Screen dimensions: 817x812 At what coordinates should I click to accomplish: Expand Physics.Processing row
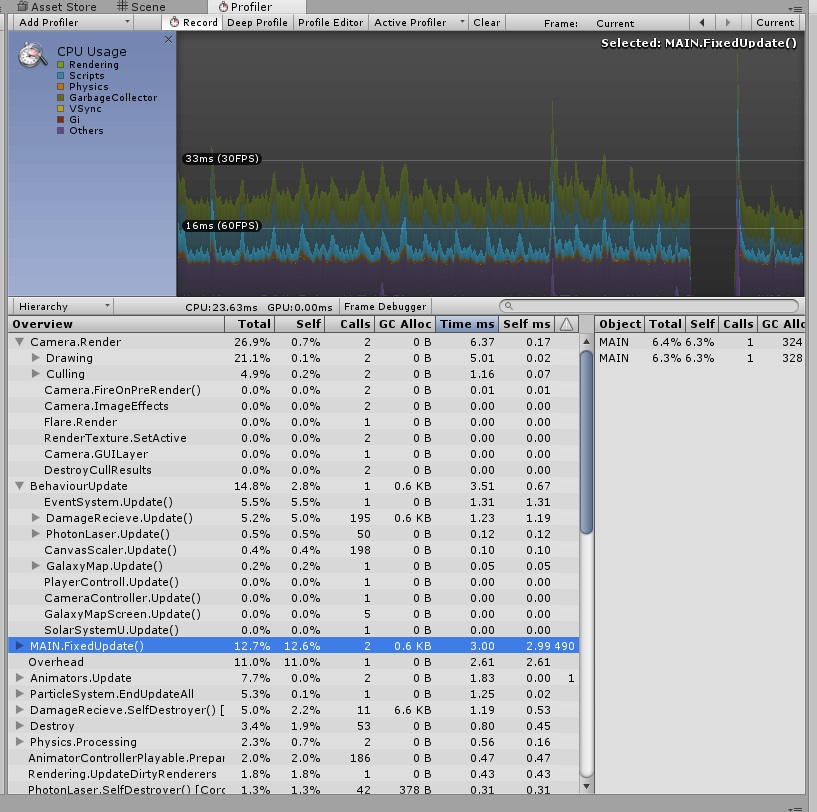pyautogui.click(x=20, y=742)
